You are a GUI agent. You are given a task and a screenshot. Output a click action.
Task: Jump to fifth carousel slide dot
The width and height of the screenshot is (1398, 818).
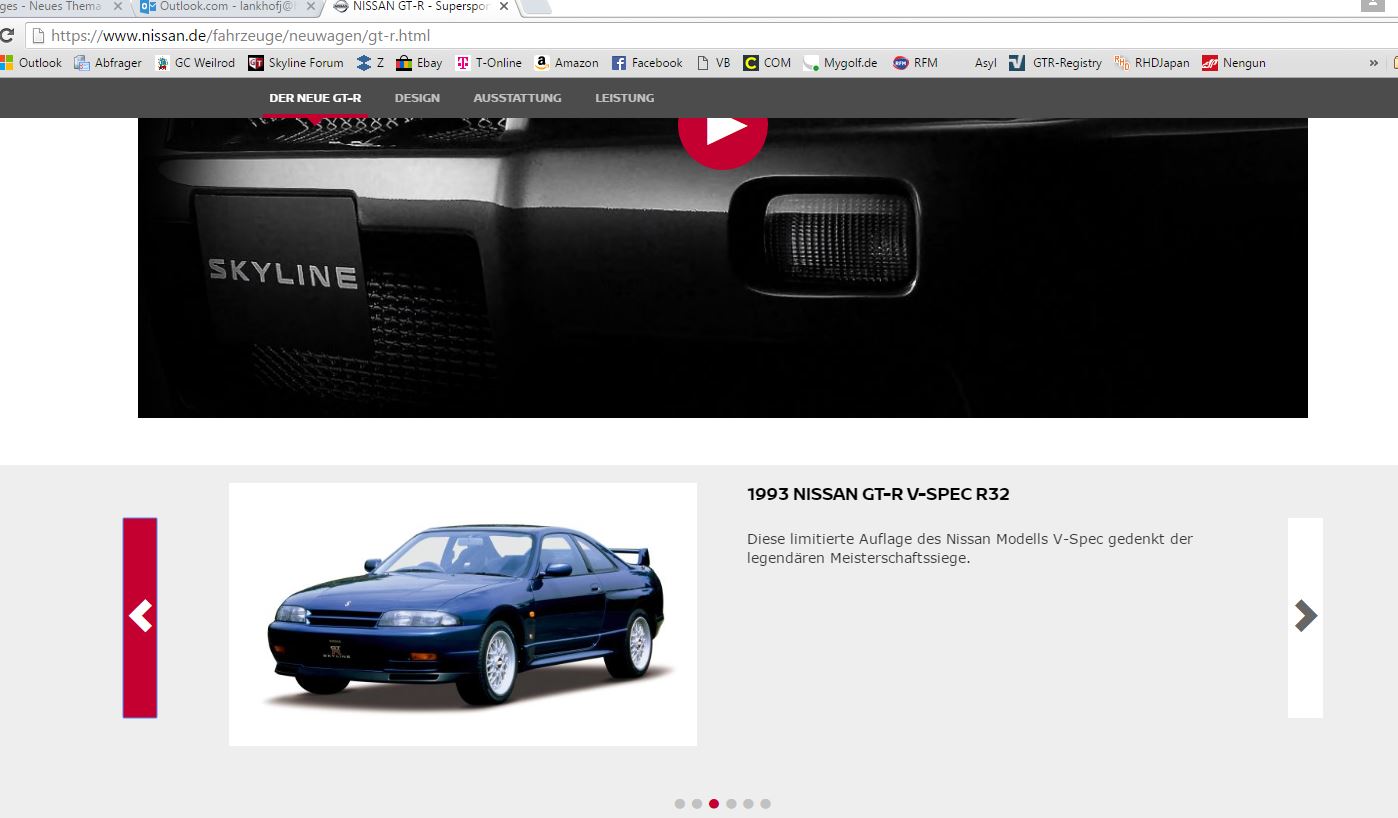point(748,804)
